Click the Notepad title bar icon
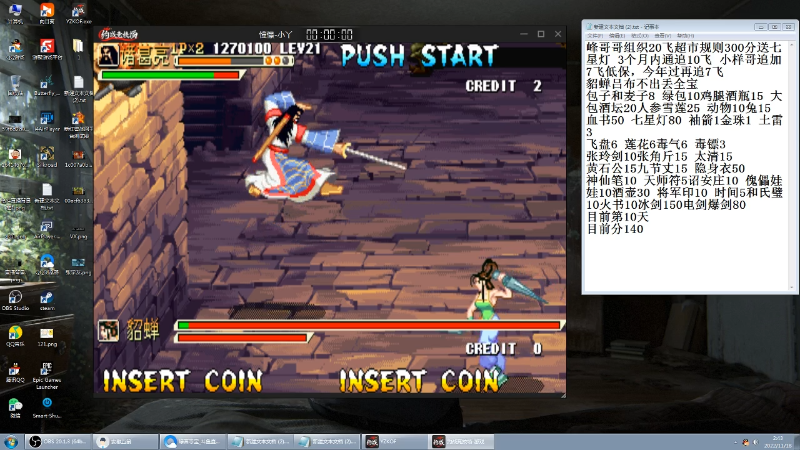This screenshot has width=800, height=450. (589, 27)
